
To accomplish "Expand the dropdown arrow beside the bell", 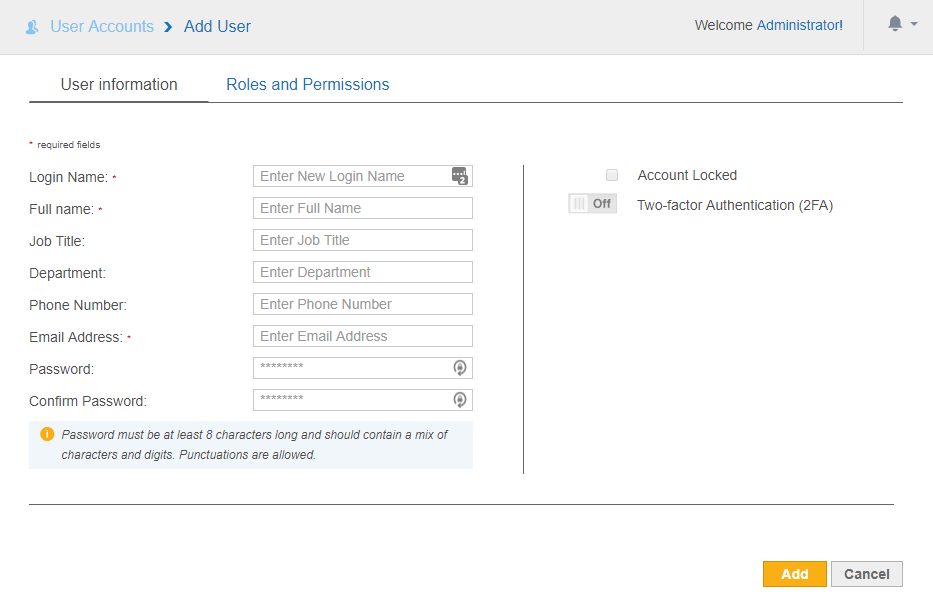I will 914,24.
